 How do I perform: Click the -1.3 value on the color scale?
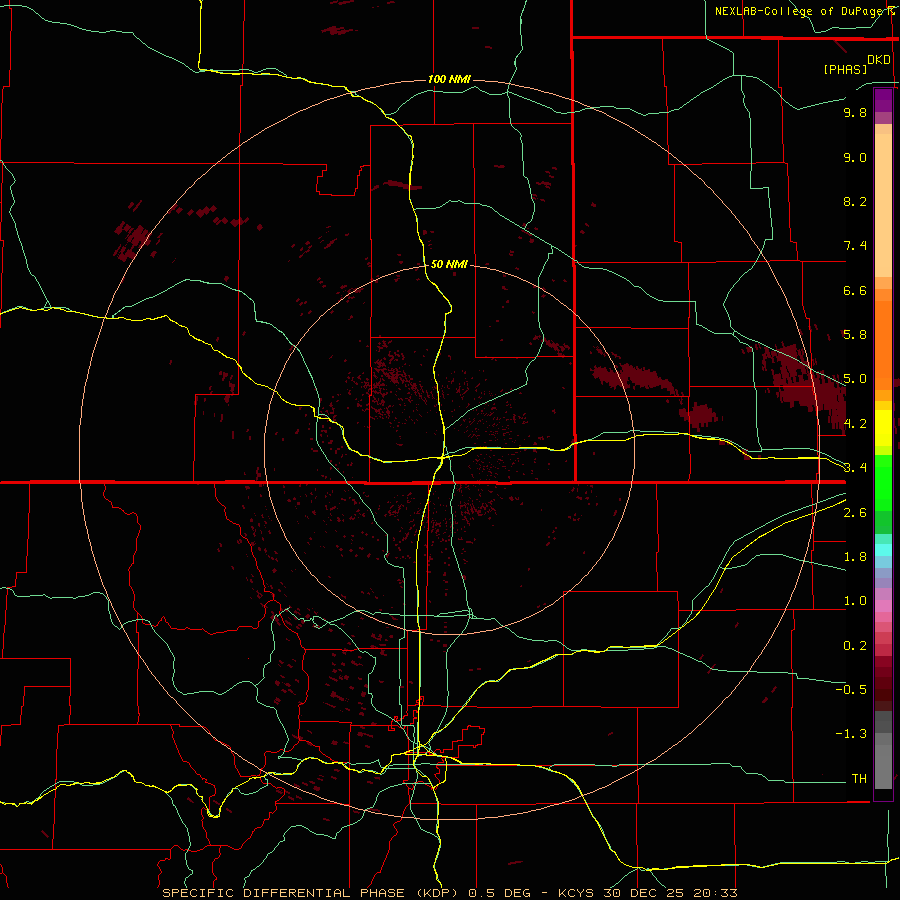(851, 734)
